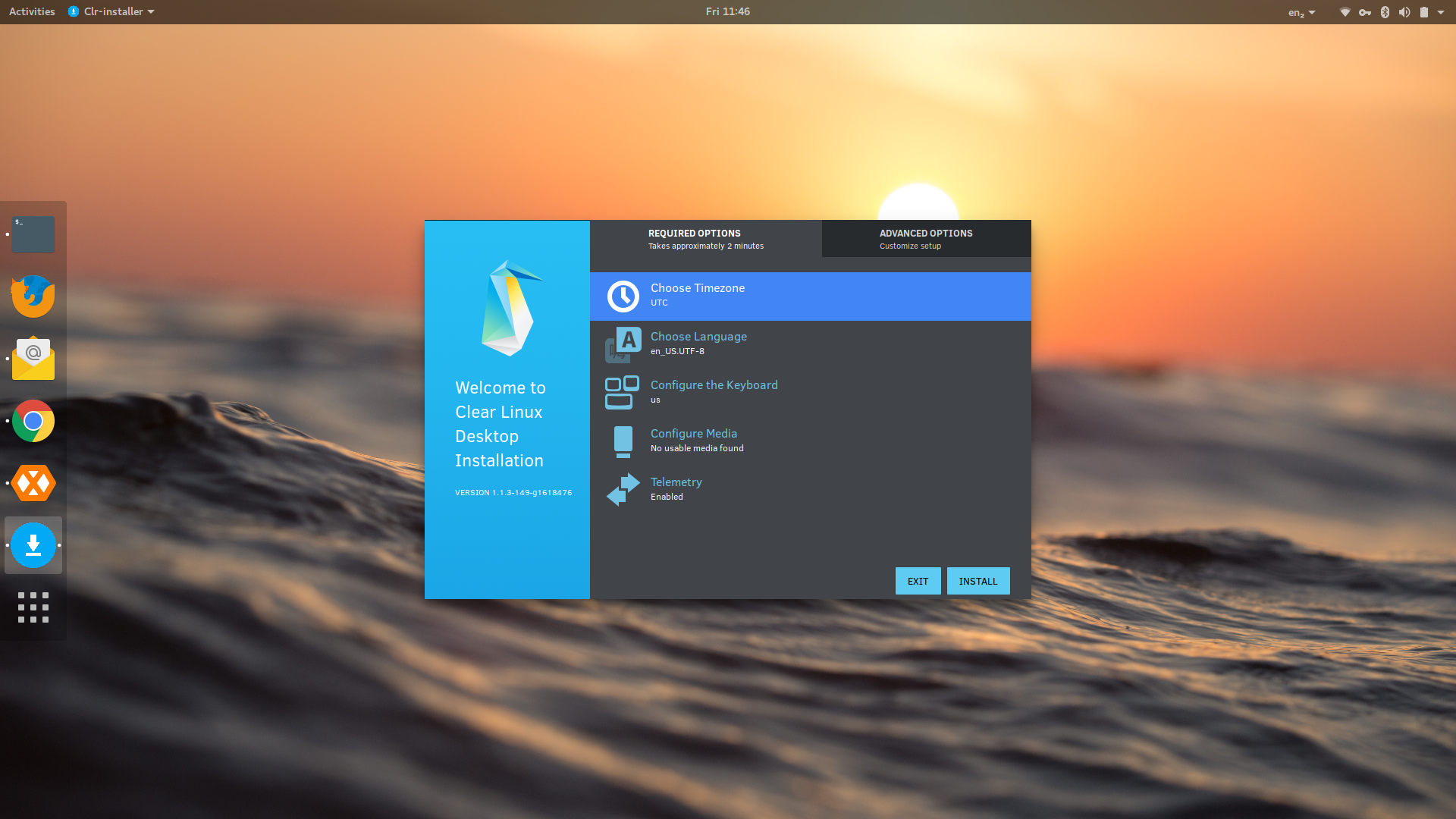Click the battery icon in top bar
This screenshot has height=819, width=1456.
pos(1424,12)
